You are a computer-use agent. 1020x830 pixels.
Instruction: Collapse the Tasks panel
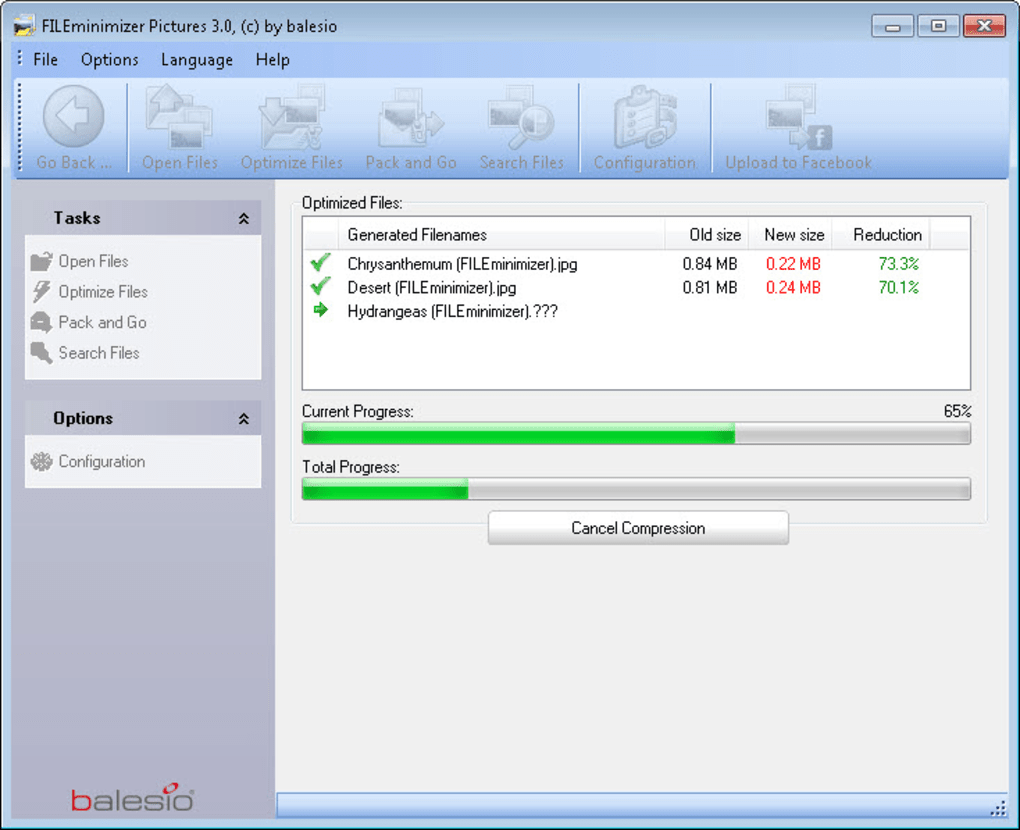243,218
